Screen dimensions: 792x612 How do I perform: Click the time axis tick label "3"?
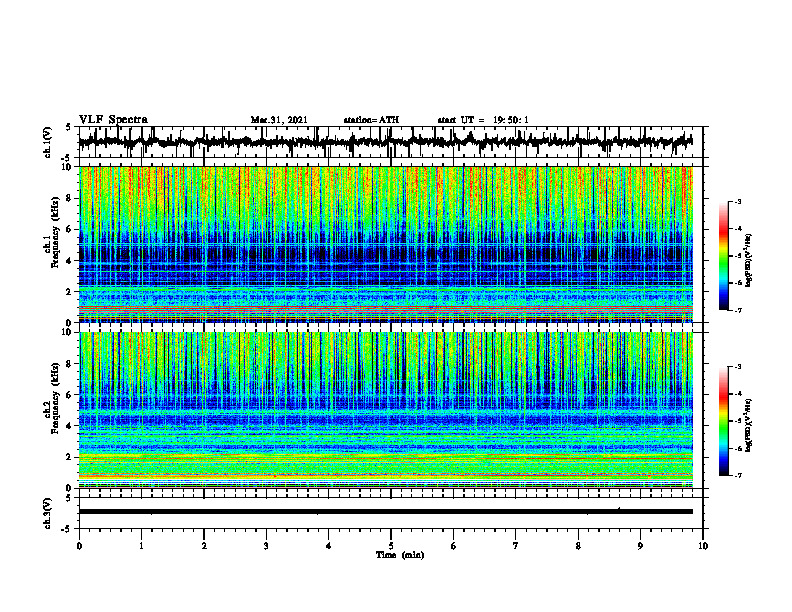click(x=266, y=546)
